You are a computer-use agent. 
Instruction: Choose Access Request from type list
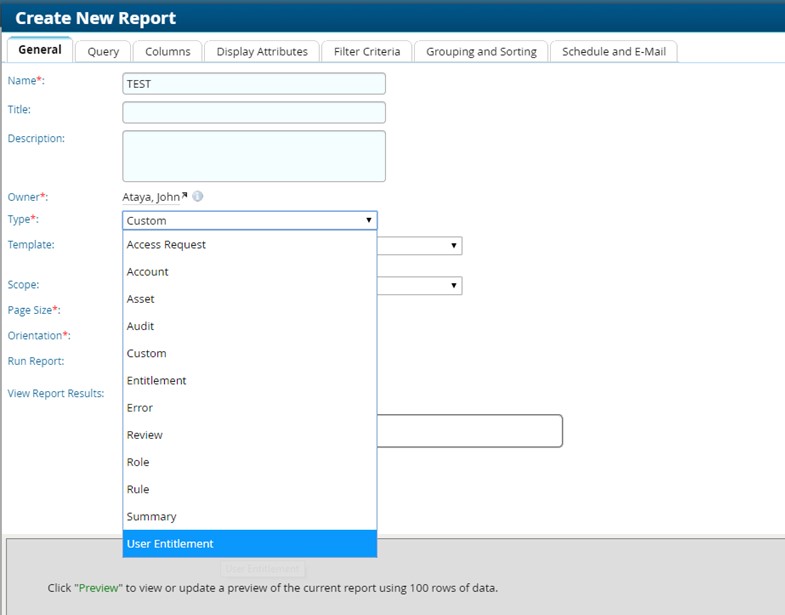166,245
